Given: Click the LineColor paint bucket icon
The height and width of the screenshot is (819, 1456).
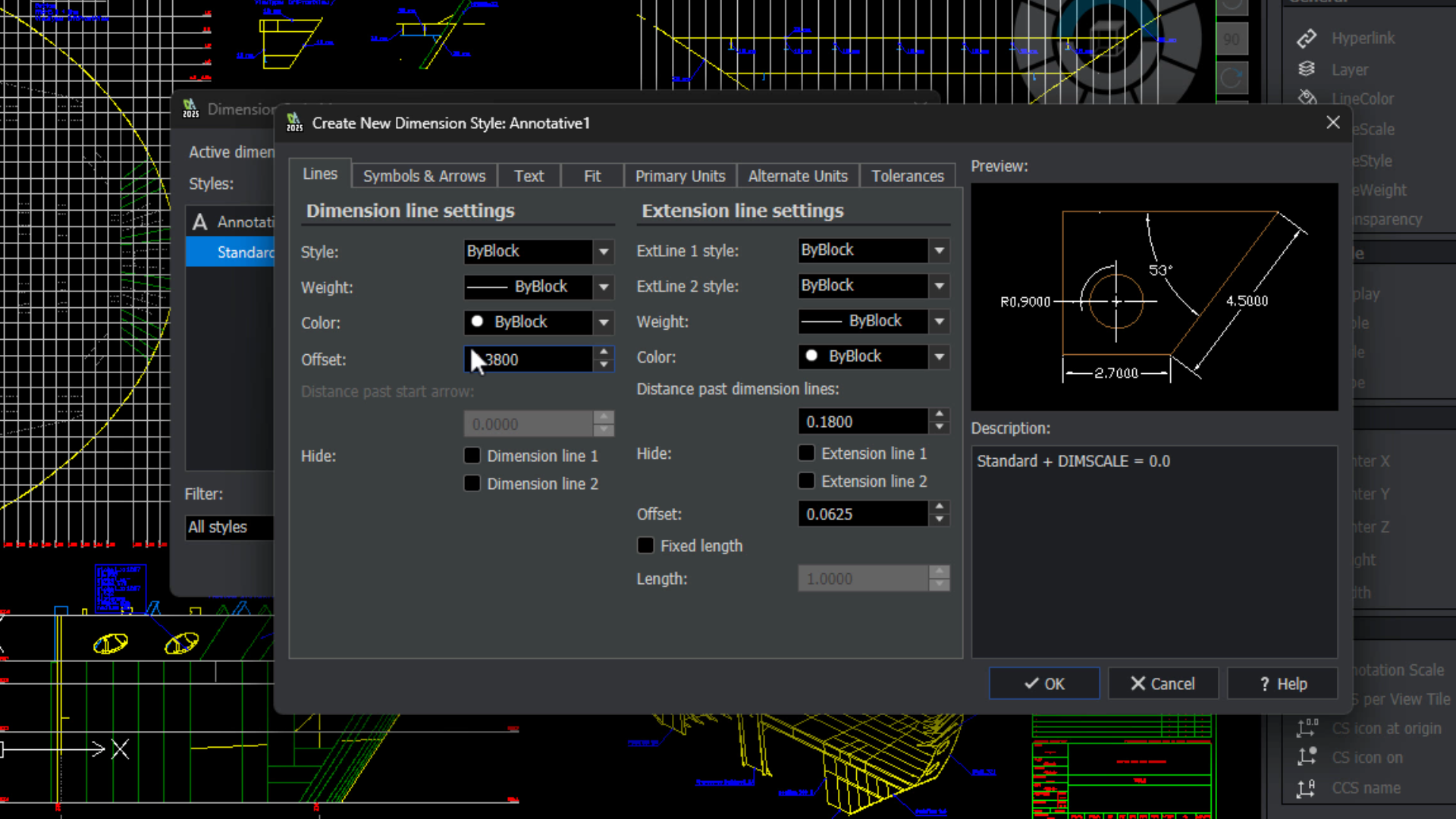Looking at the screenshot, I should [1307, 98].
